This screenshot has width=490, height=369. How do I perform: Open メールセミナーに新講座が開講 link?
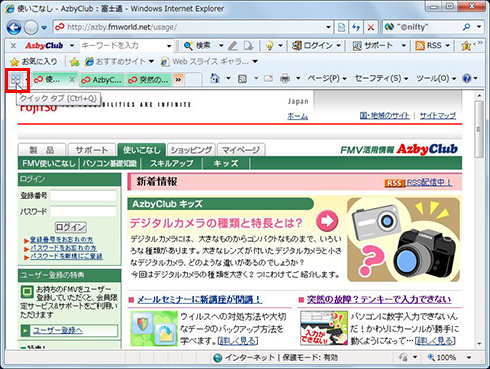click(199, 300)
